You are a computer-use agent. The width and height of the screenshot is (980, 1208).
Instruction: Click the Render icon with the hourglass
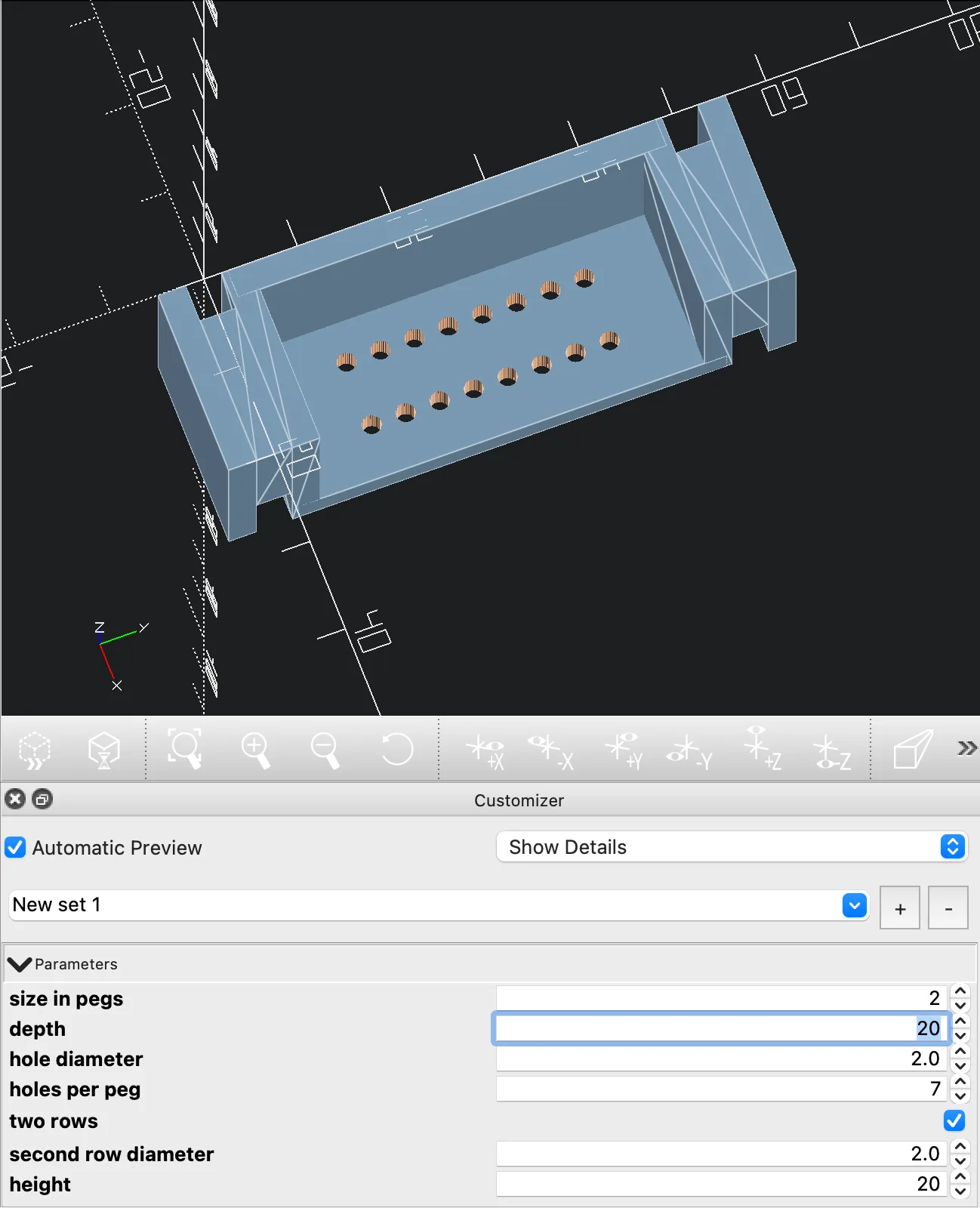104,750
